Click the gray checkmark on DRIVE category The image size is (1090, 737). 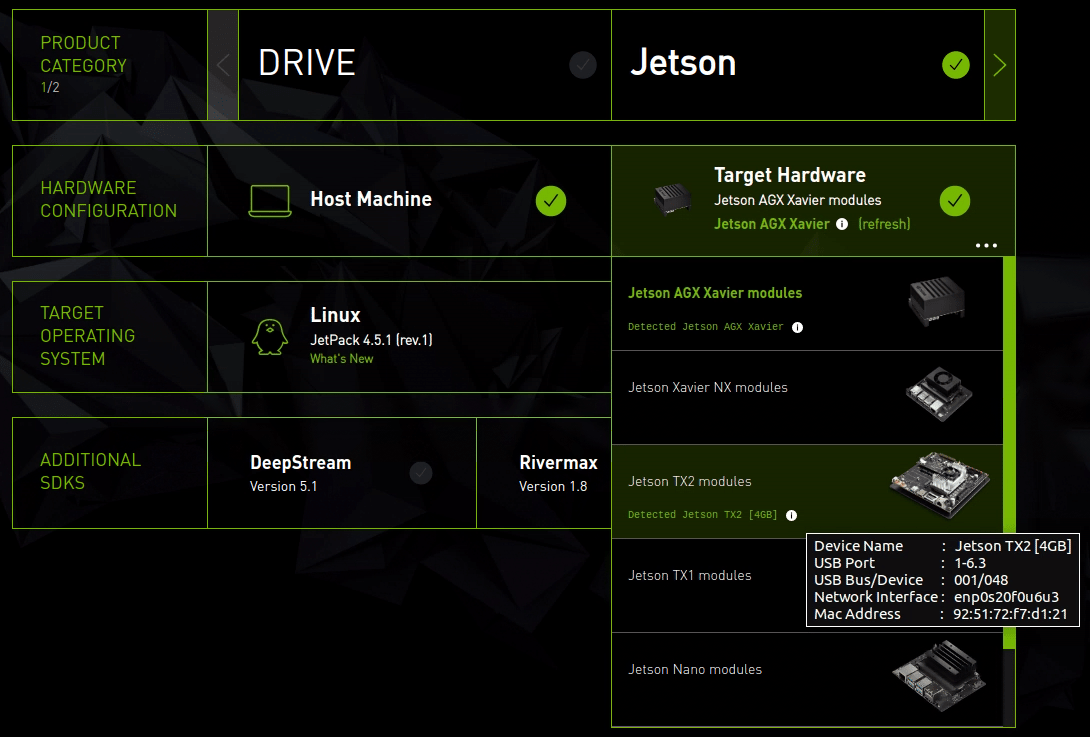583,65
